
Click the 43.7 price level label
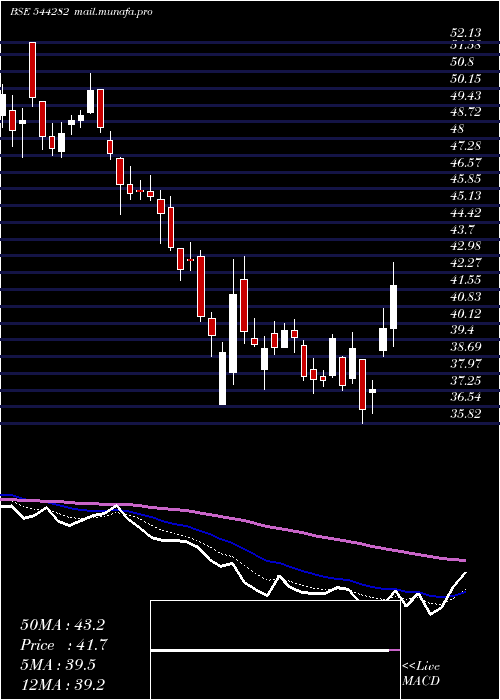[x=462, y=229]
